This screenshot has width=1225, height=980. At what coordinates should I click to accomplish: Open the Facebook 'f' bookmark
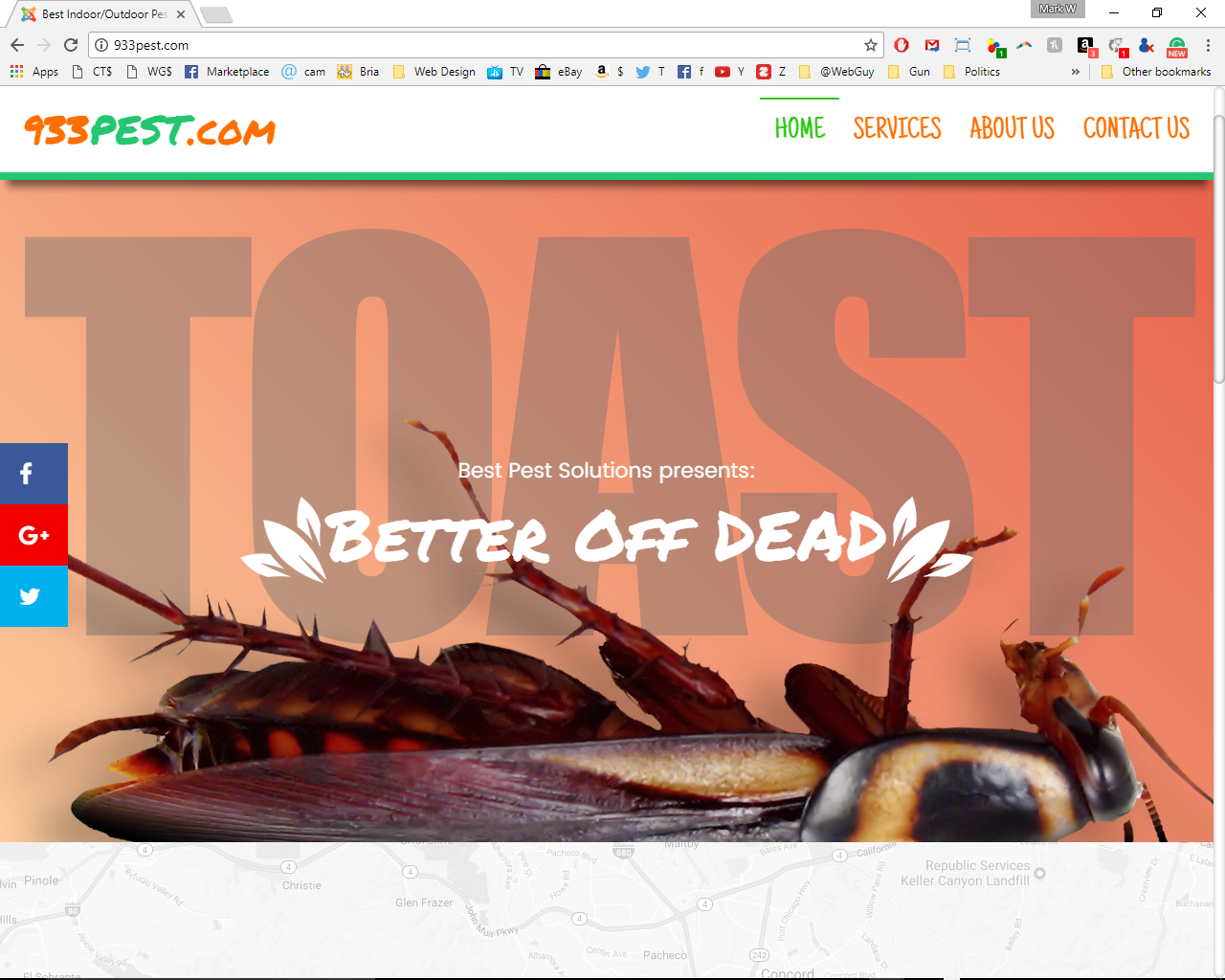690,72
